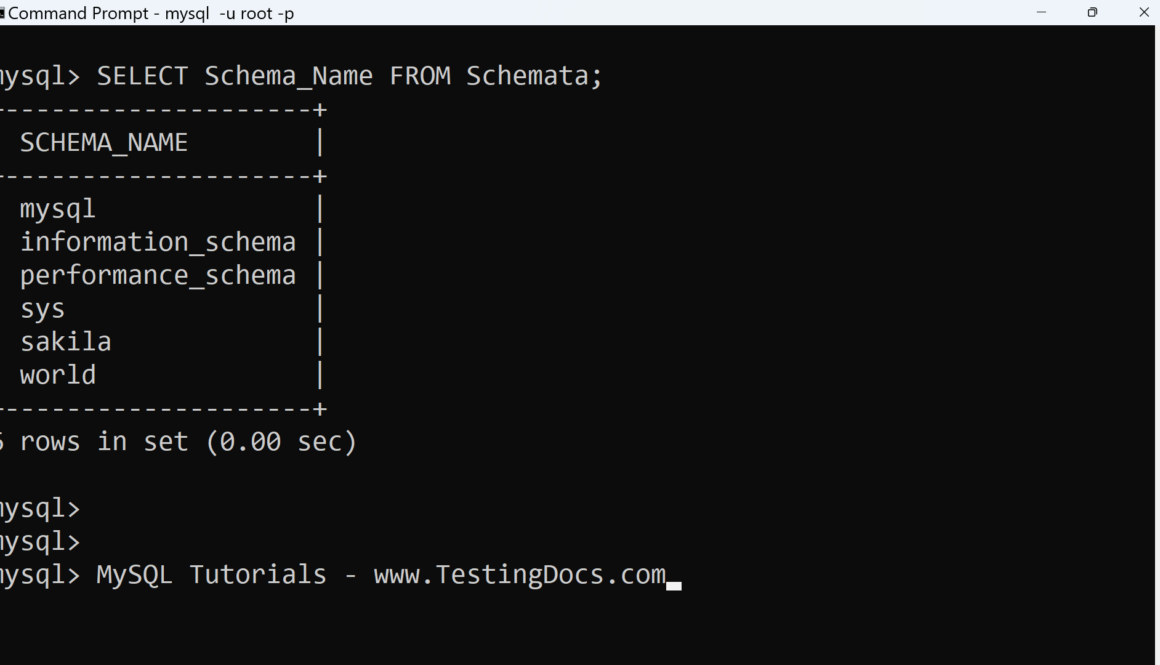Click the first empty mysql prompt line

click(40, 508)
